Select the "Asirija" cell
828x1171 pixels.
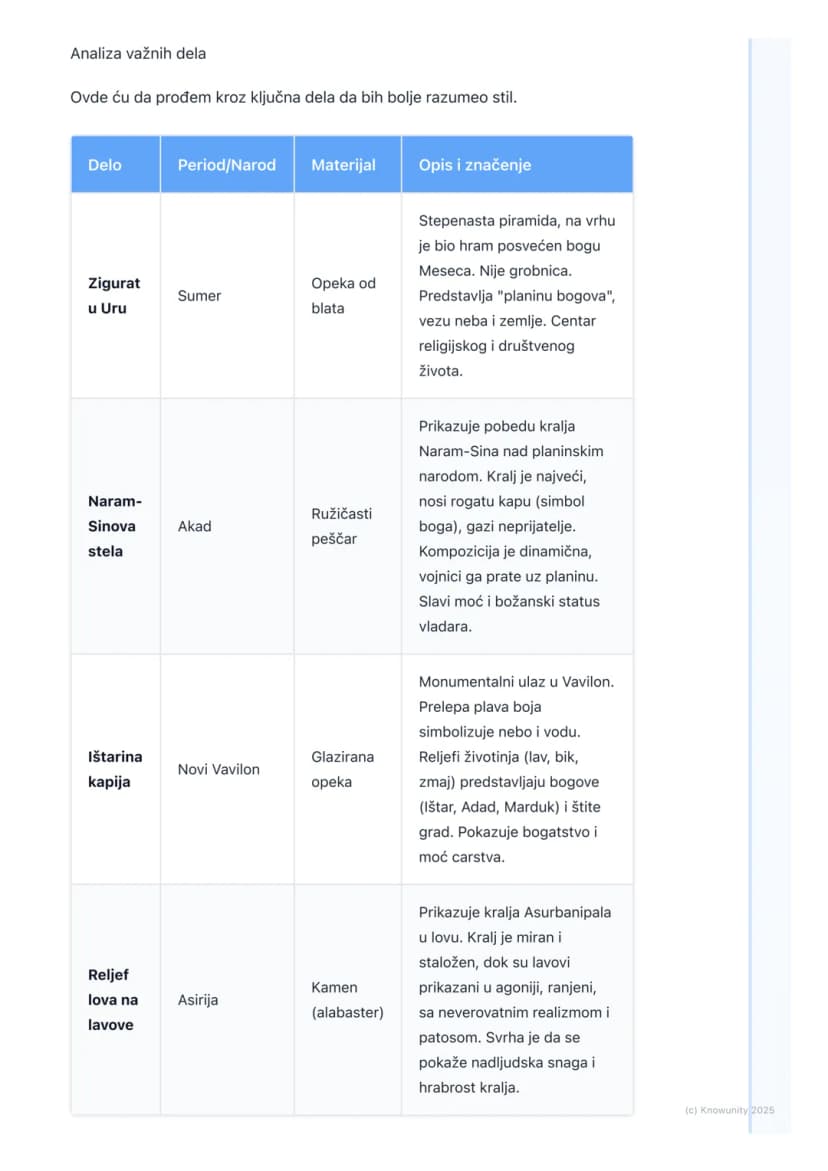point(227,1000)
